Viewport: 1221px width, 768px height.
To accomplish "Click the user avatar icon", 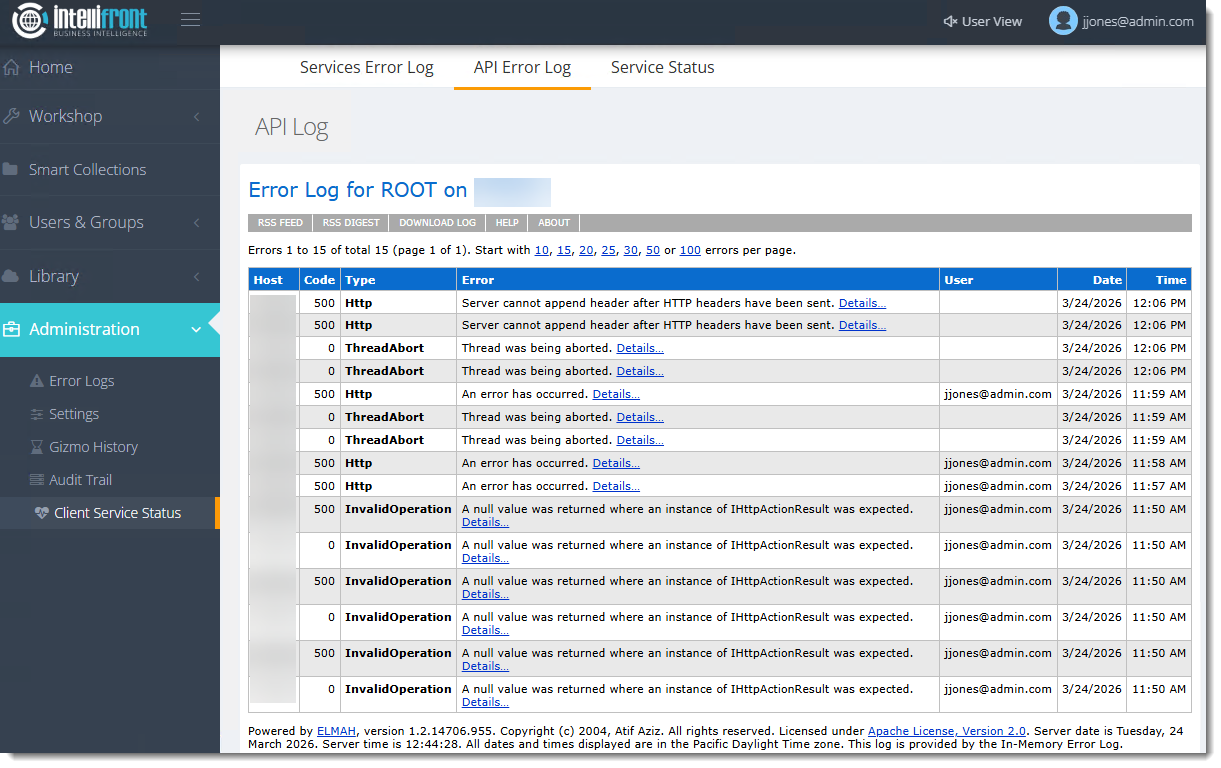I will [1062, 21].
